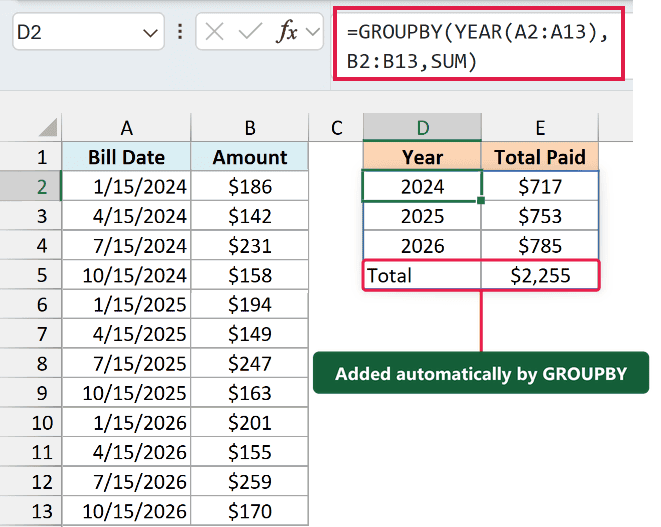Select the $170 amount cell
The width and height of the screenshot is (661, 527).
coord(250,511)
